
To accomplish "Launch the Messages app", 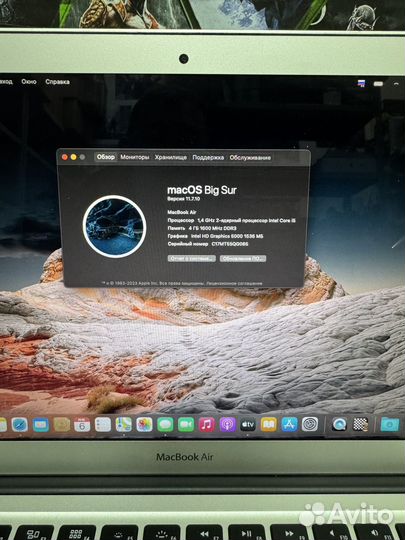I will coord(165,425).
